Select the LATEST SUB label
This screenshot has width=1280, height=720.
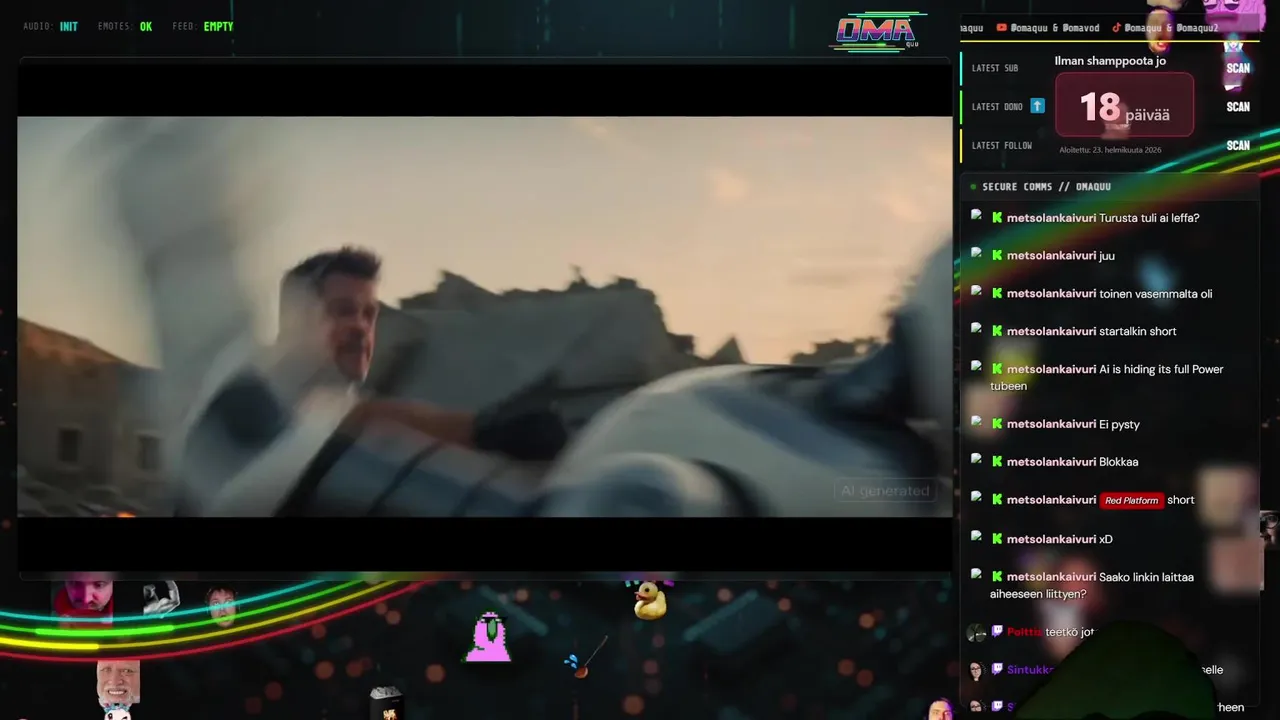[995, 68]
